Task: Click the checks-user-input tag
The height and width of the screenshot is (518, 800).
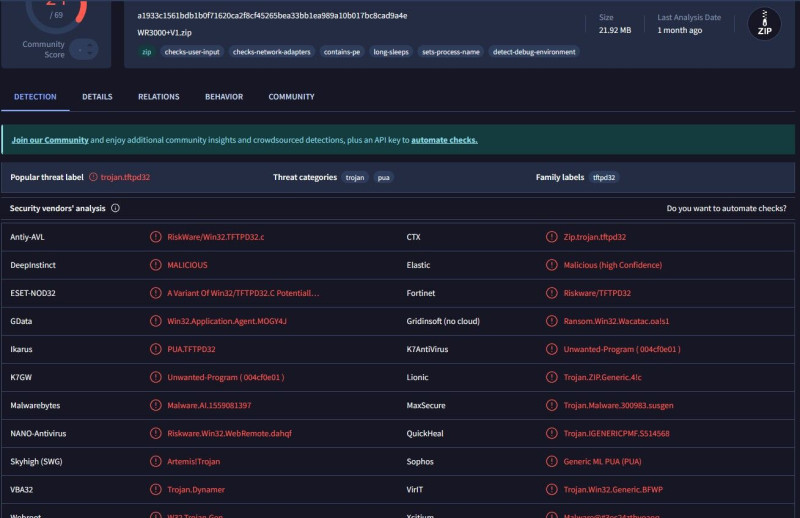Action: coord(192,52)
